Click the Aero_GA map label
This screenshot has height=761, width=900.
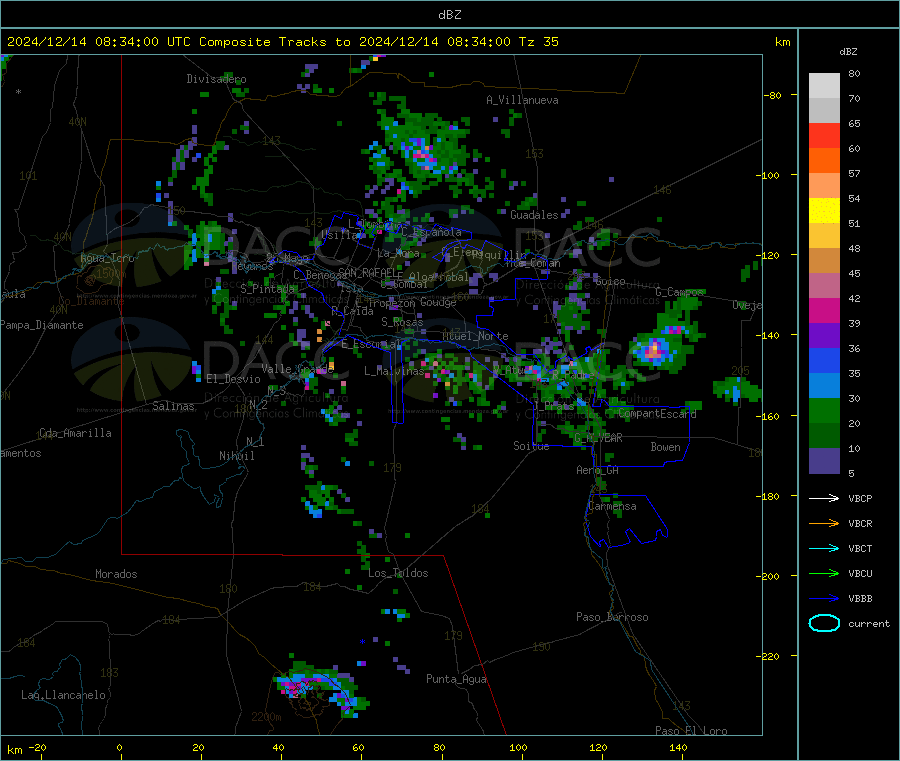coord(598,470)
